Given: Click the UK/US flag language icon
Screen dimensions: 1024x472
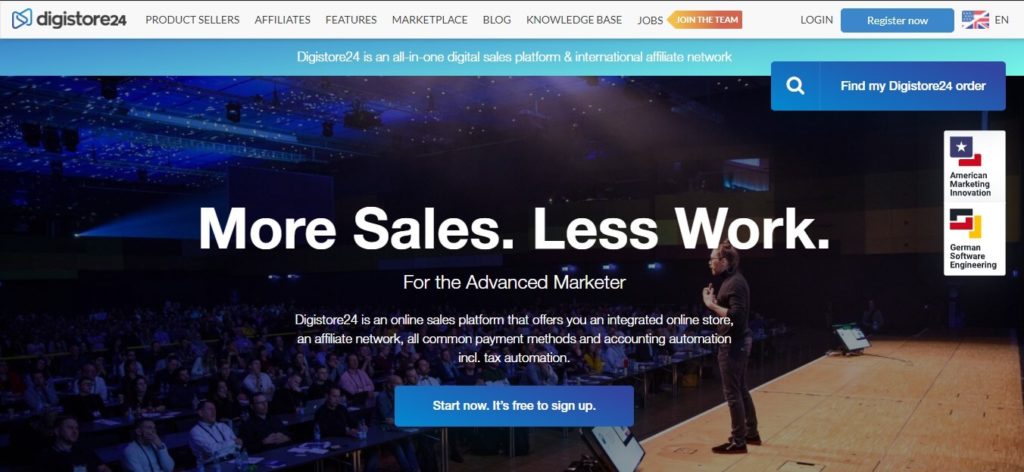Looking at the screenshot, I should 975,20.
